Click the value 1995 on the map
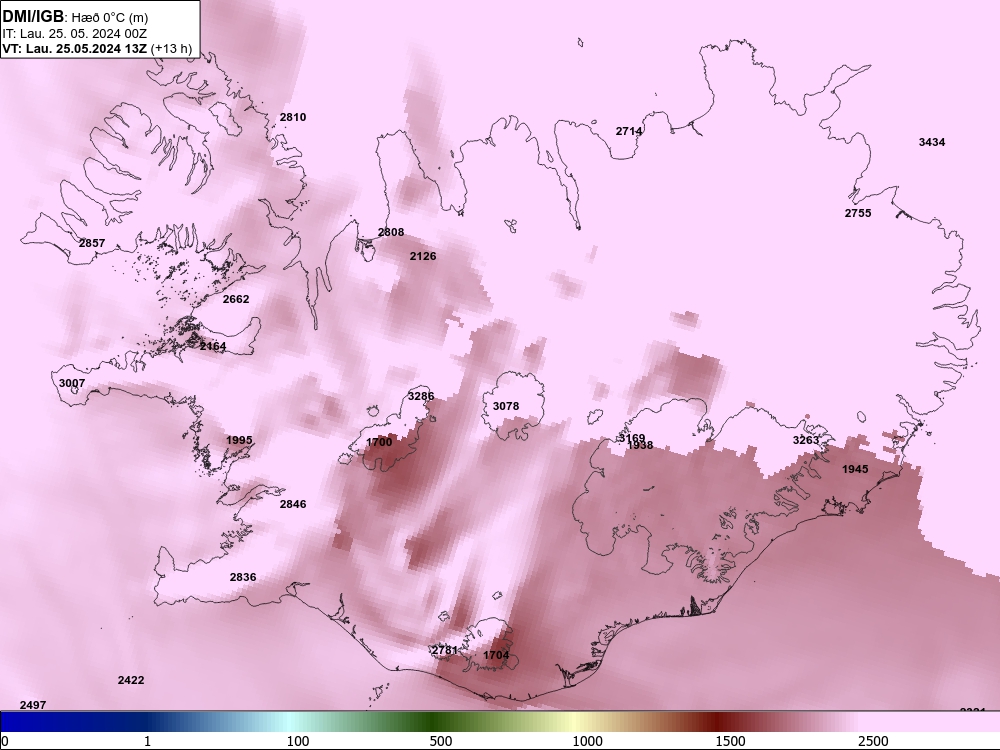 239,440
